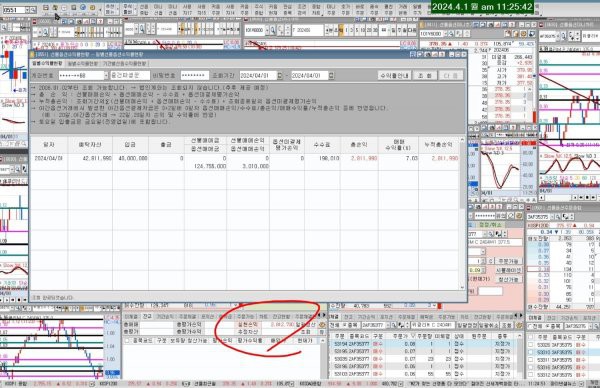Click the 조회 query button
This screenshot has height=388, width=600.
pos(424,76)
